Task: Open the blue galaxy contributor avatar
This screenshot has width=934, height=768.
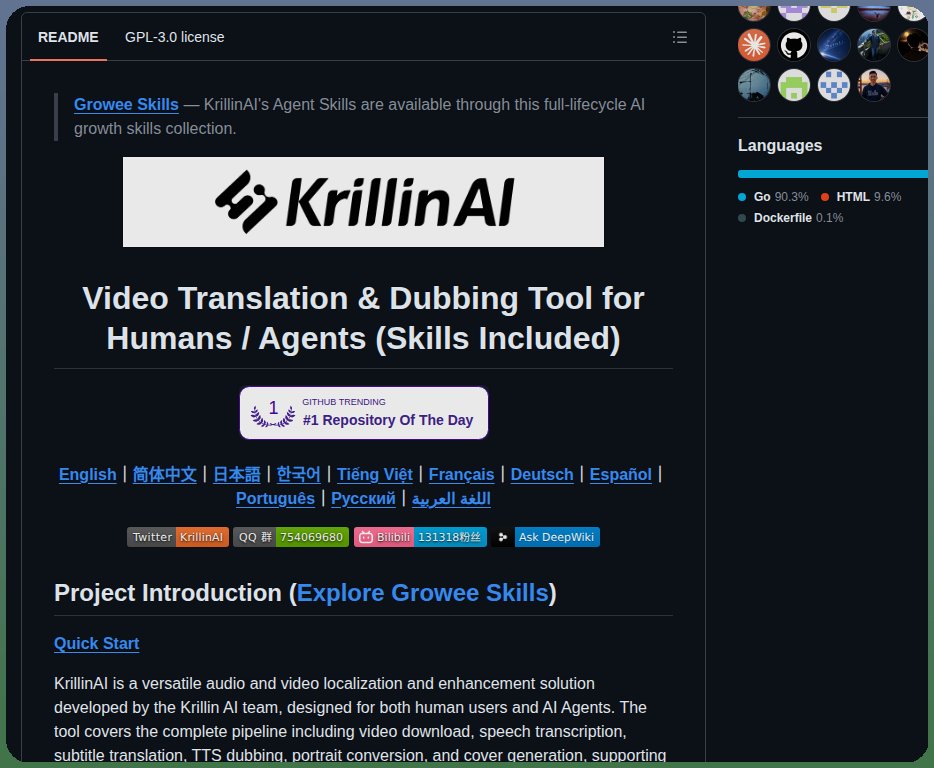Action: 833,45
